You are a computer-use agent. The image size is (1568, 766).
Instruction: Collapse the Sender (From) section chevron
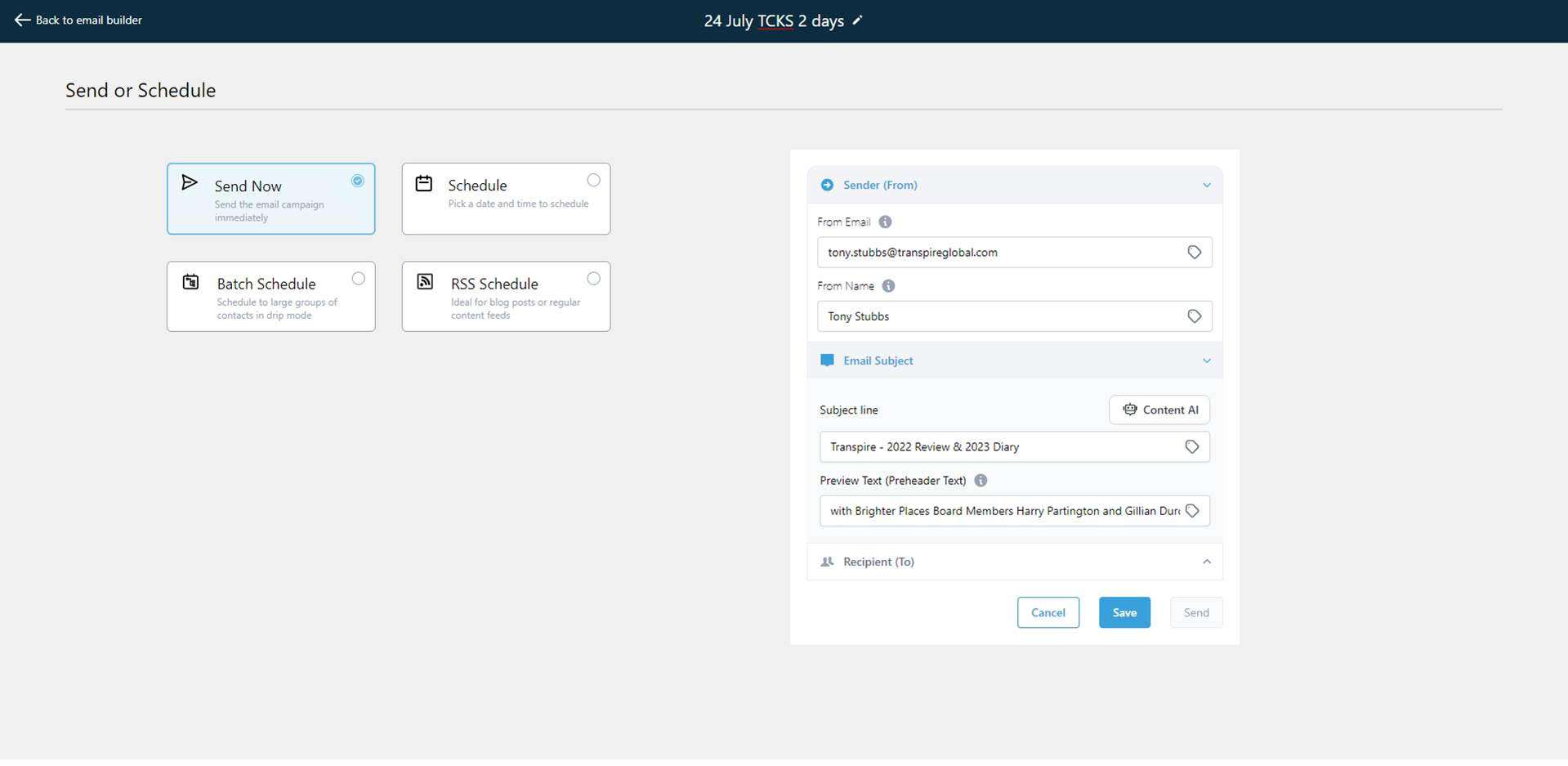(1207, 186)
